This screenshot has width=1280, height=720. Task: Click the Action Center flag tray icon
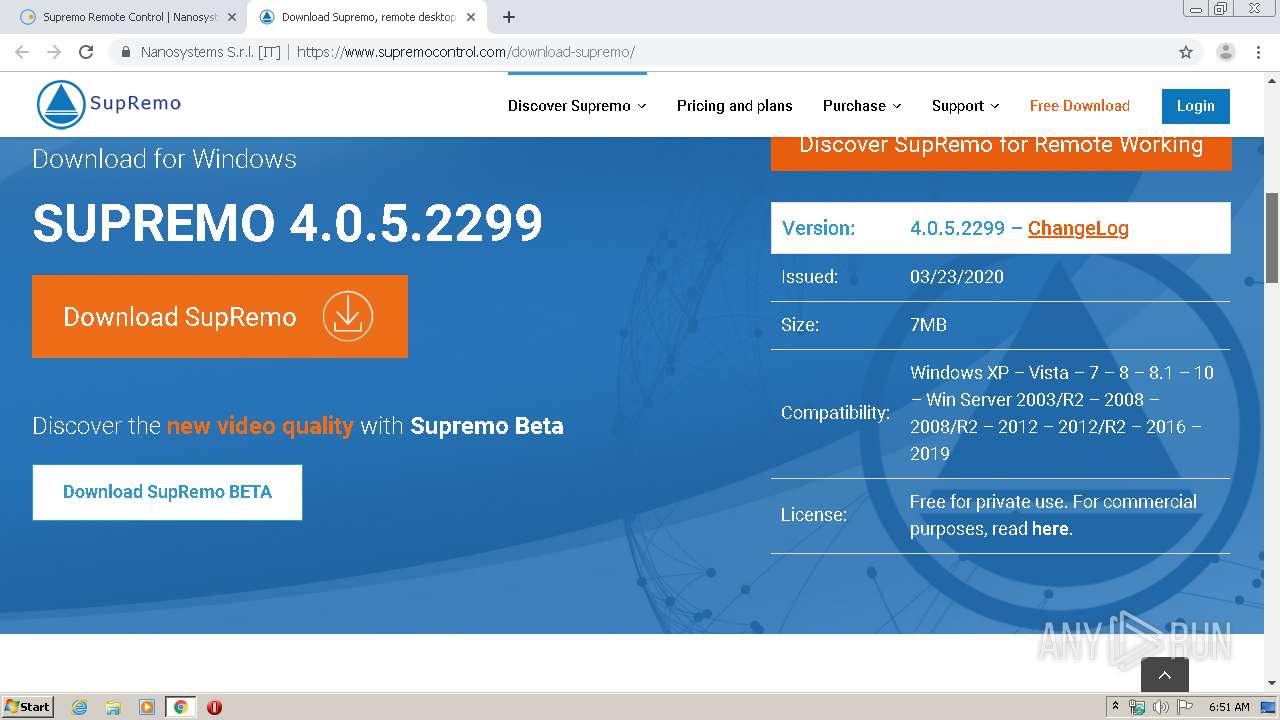1184,707
